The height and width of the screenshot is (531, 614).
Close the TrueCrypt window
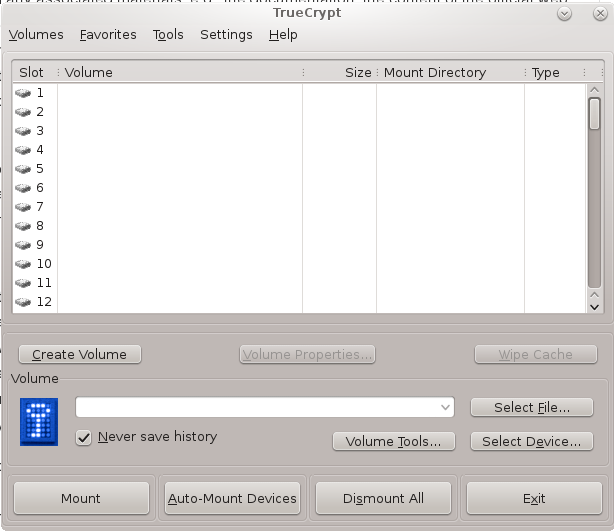click(x=600, y=14)
